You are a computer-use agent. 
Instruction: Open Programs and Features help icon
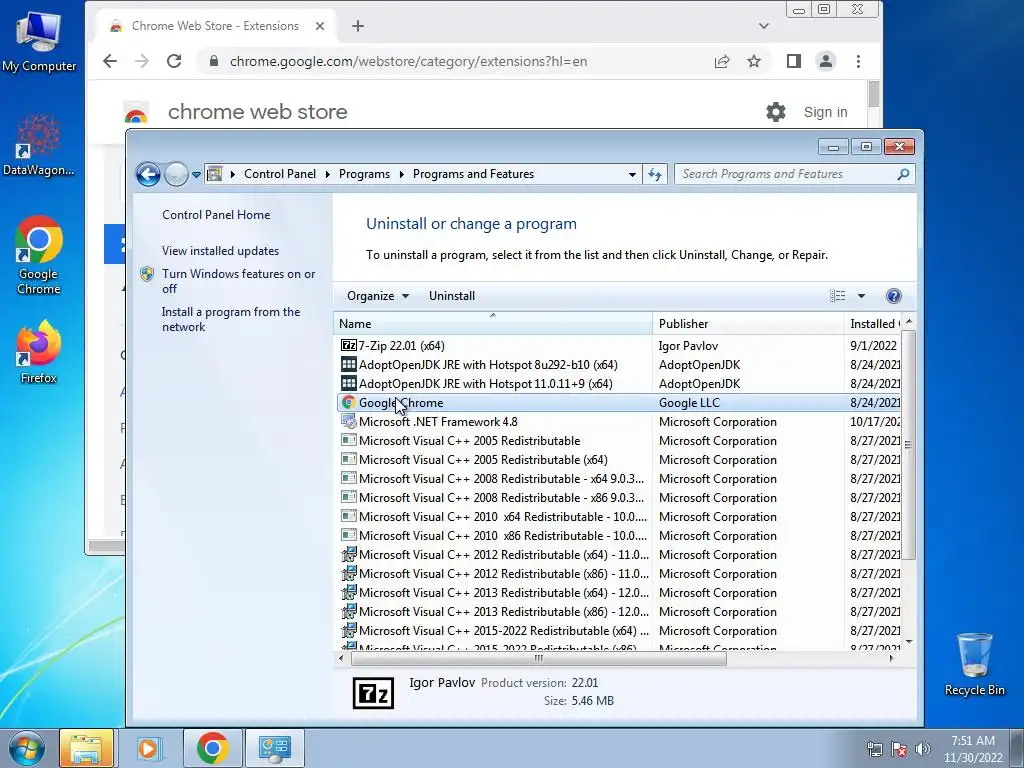coord(893,296)
